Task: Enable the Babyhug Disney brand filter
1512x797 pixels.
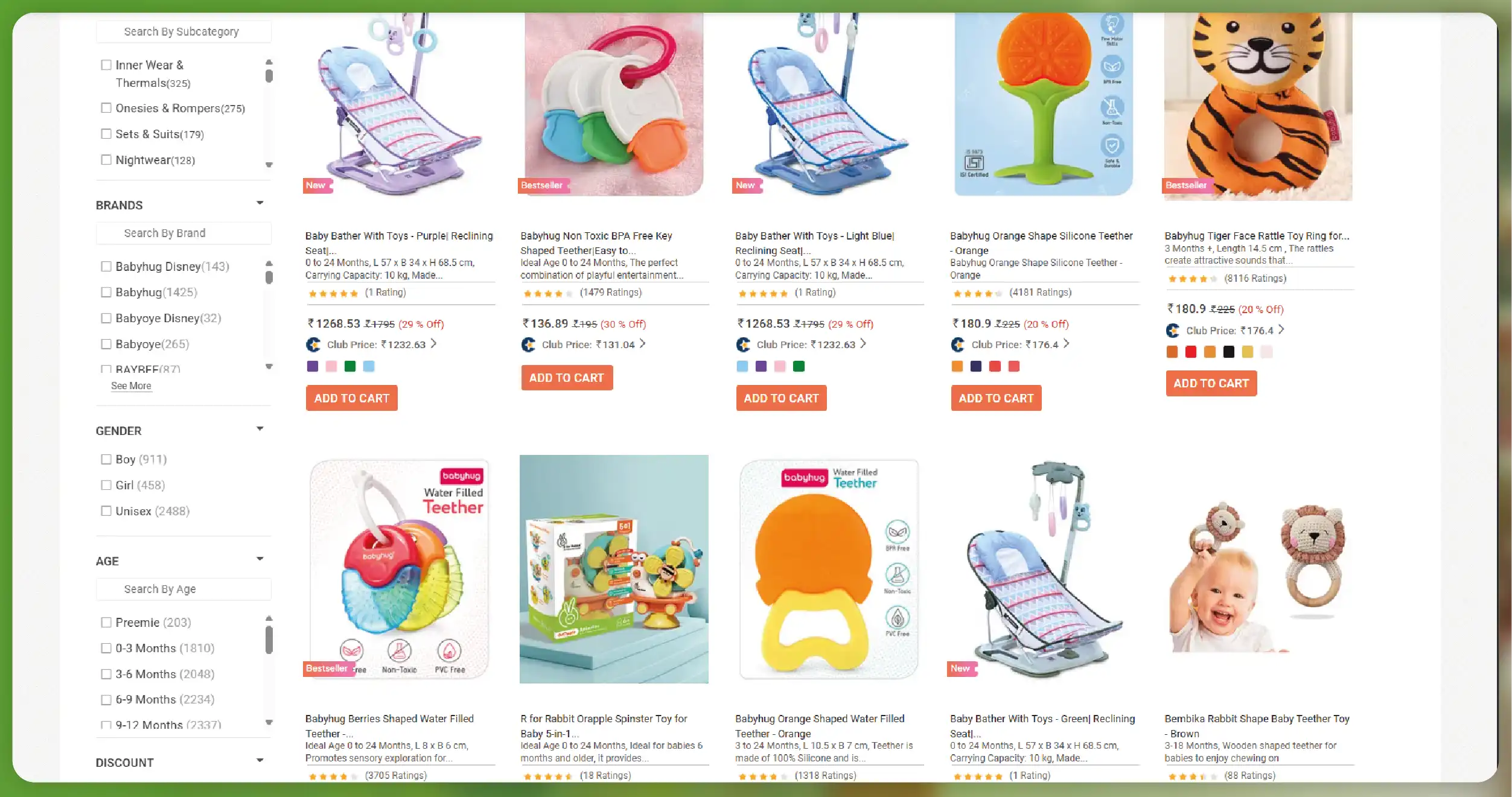Action: tap(106, 266)
